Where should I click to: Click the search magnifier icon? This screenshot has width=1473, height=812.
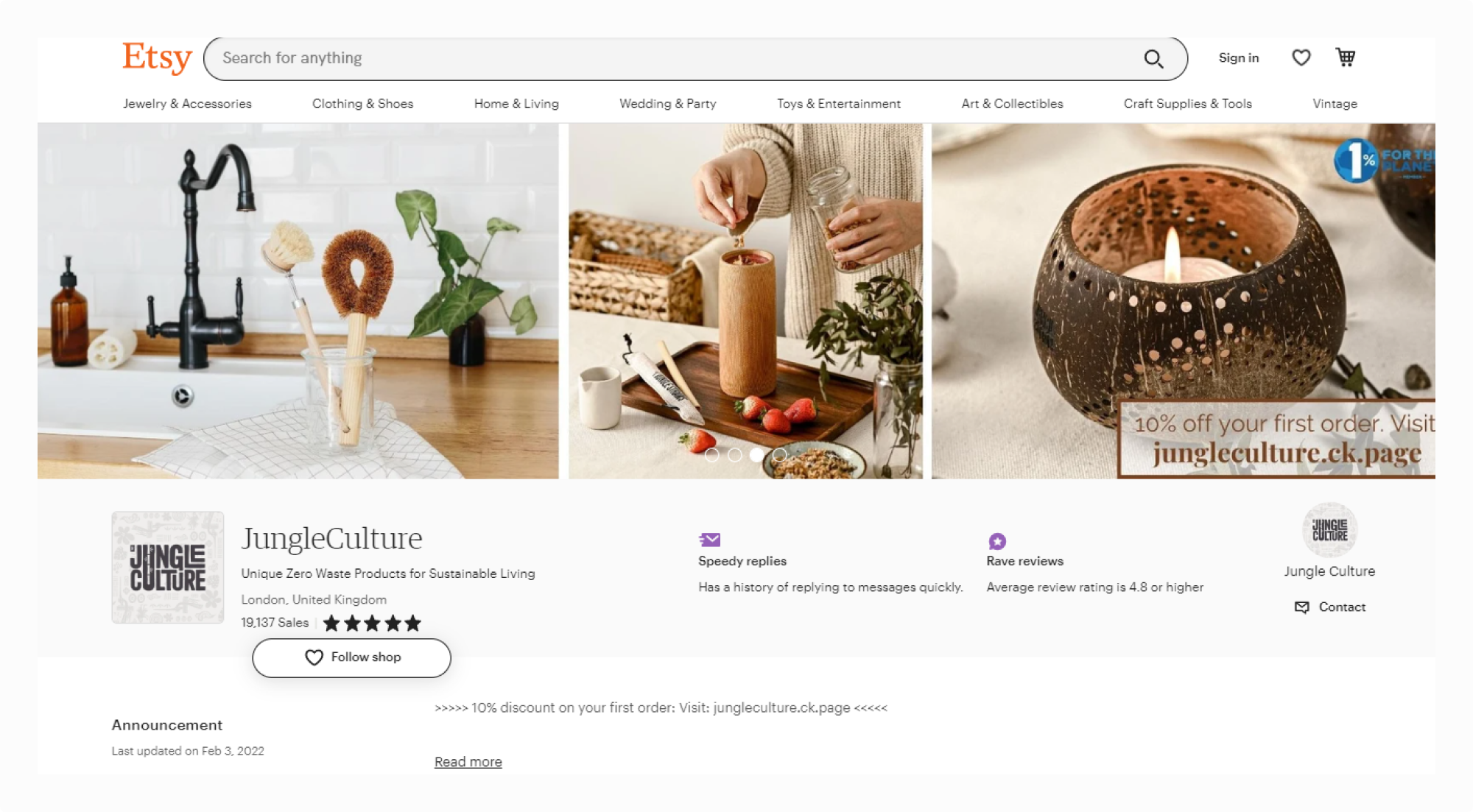click(x=1153, y=59)
